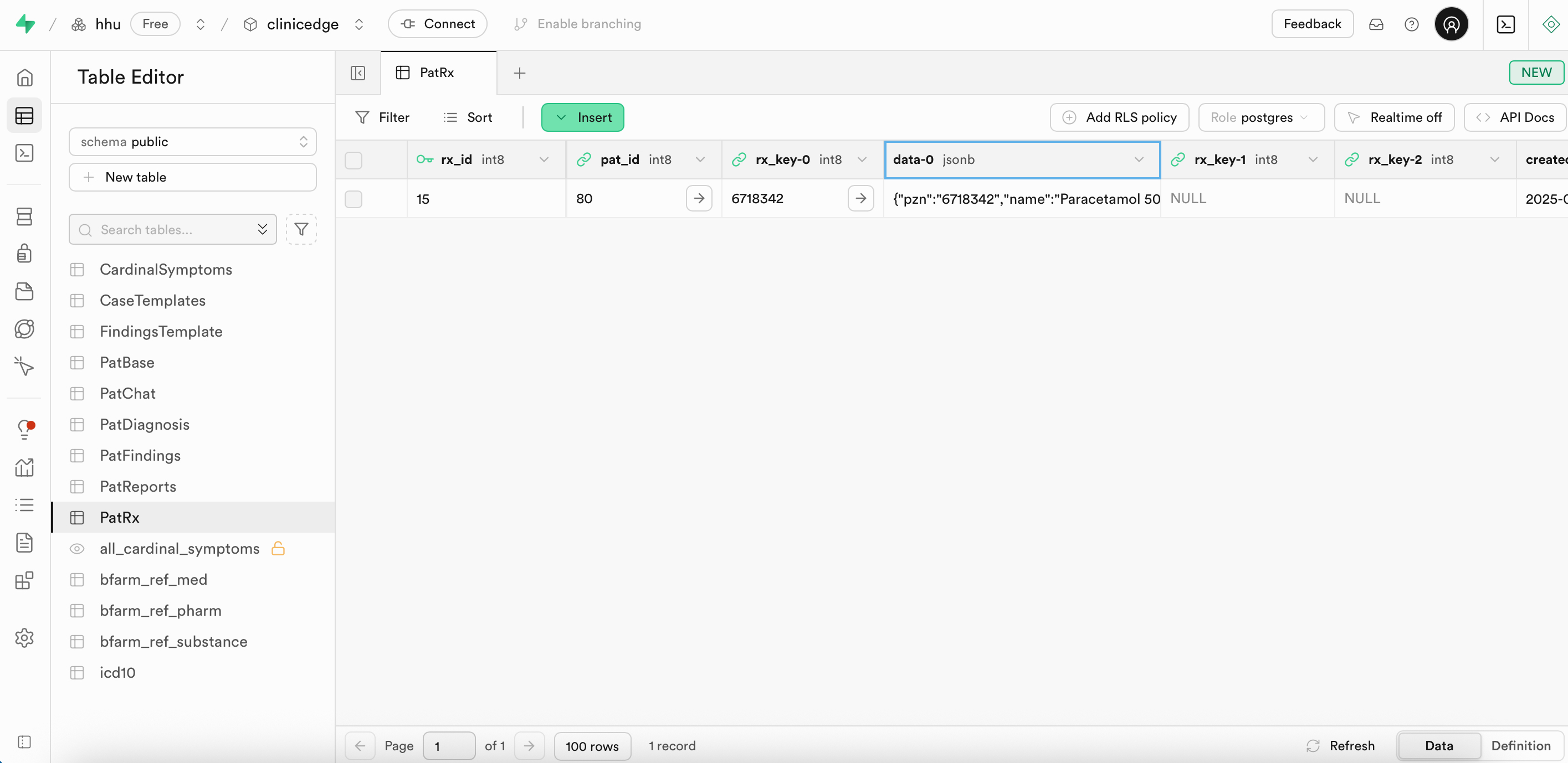Viewport: 1568px width, 763px height.
Task: Open the Advisors lightbulb sidebar icon
Action: tap(24, 430)
